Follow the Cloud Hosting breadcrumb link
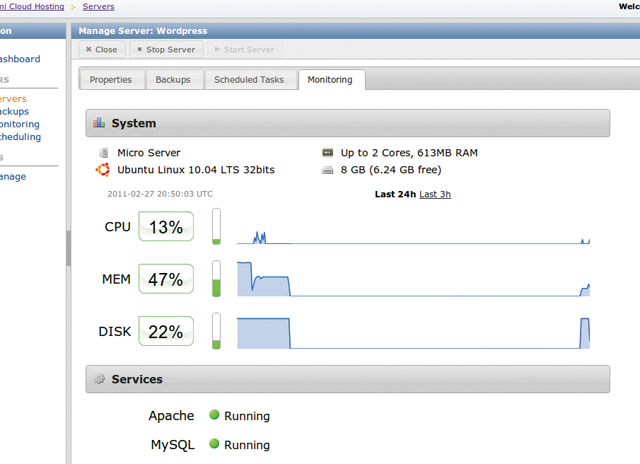640x464 pixels. pos(33,7)
